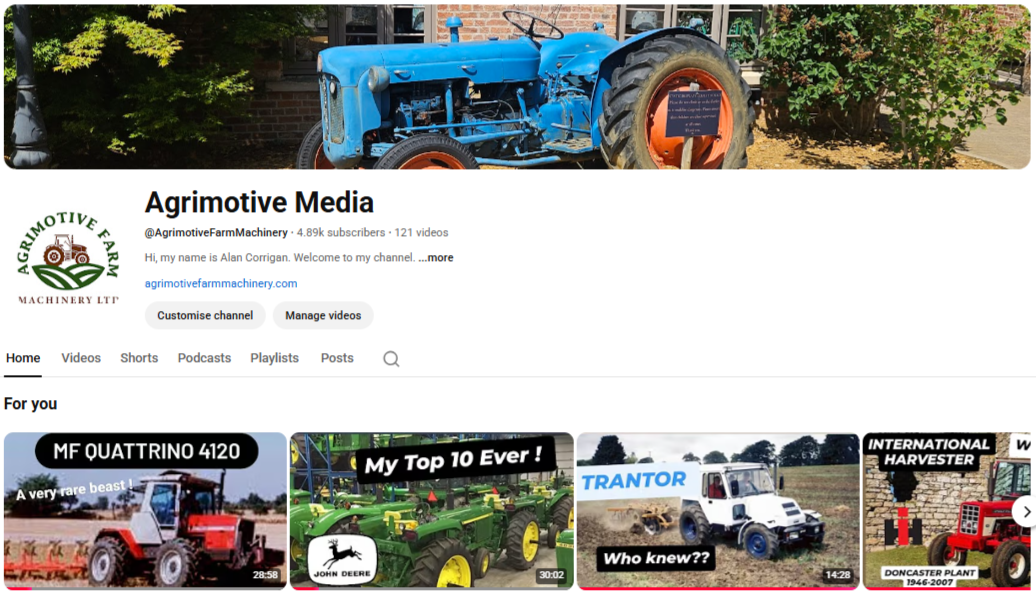This screenshot has width=1036, height=592.
Task: Click the Customise channel button
Action: click(x=205, y=315)
